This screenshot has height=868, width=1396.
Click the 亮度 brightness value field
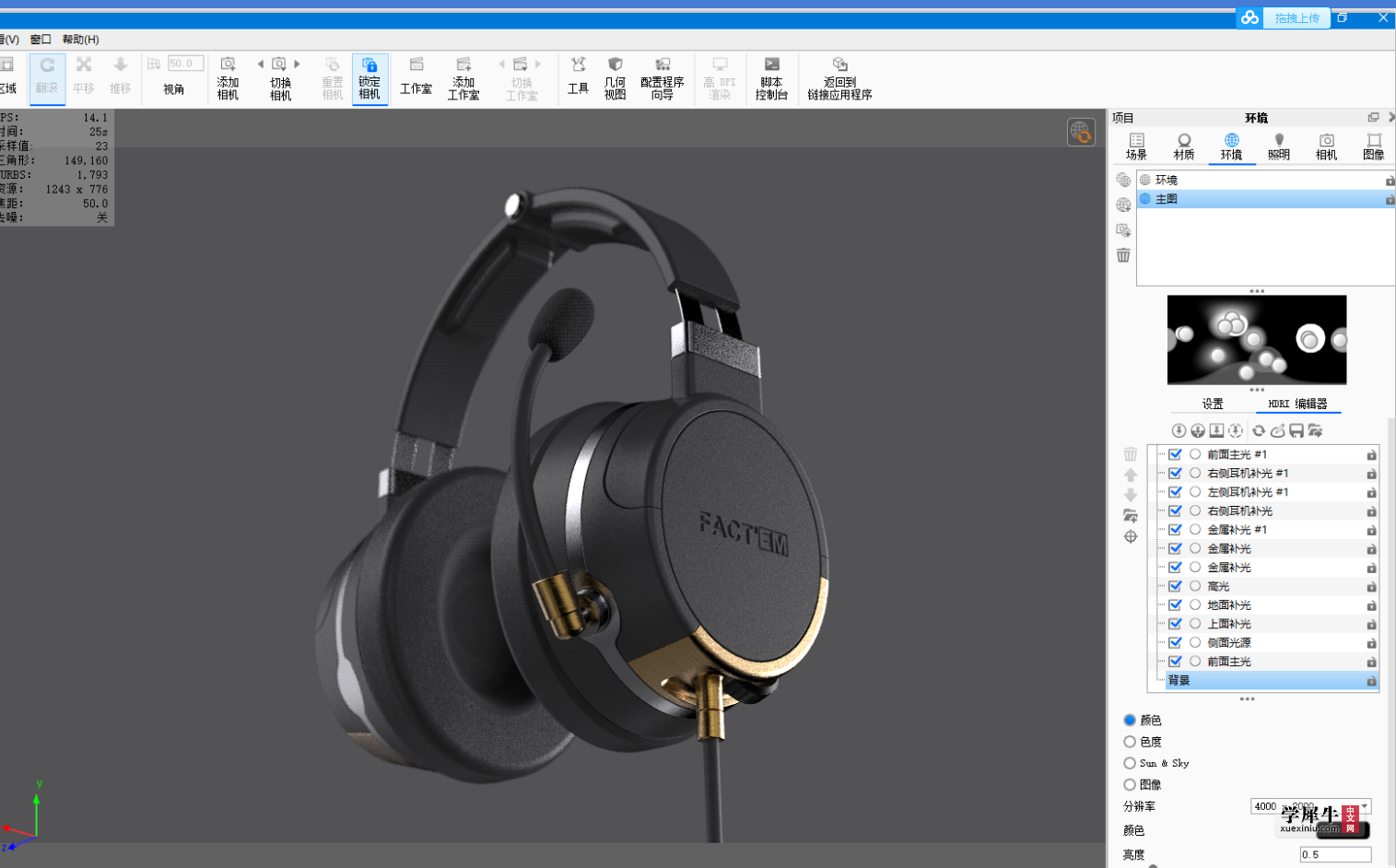[x=1335, y=855]
